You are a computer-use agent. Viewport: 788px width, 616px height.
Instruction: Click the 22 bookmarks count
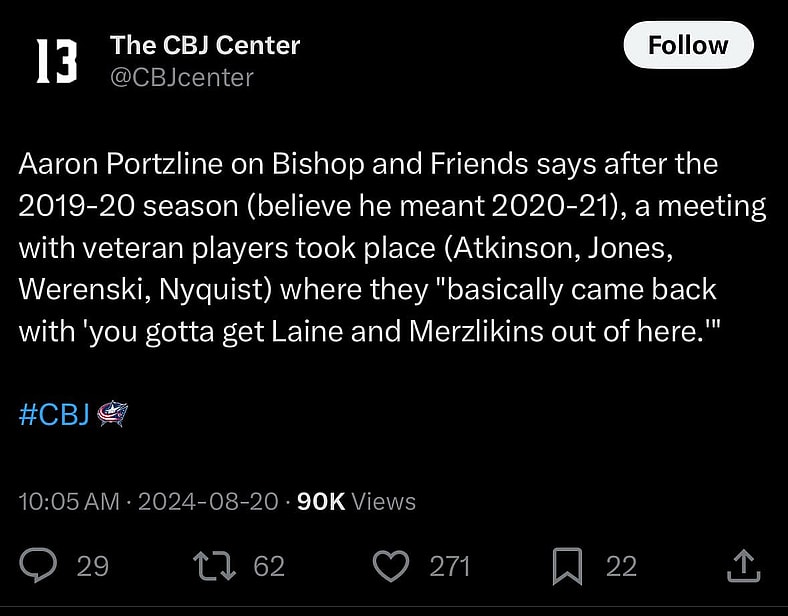621,567
